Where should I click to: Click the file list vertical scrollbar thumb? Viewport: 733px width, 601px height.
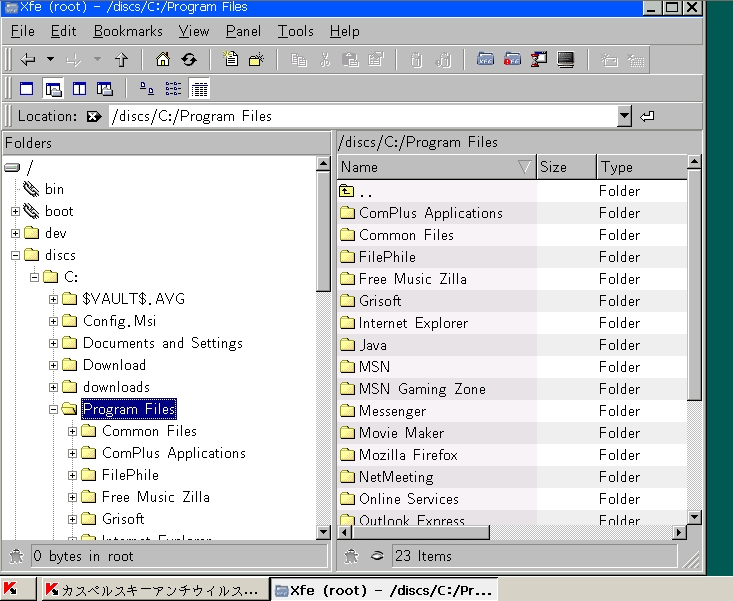point(694,285)
